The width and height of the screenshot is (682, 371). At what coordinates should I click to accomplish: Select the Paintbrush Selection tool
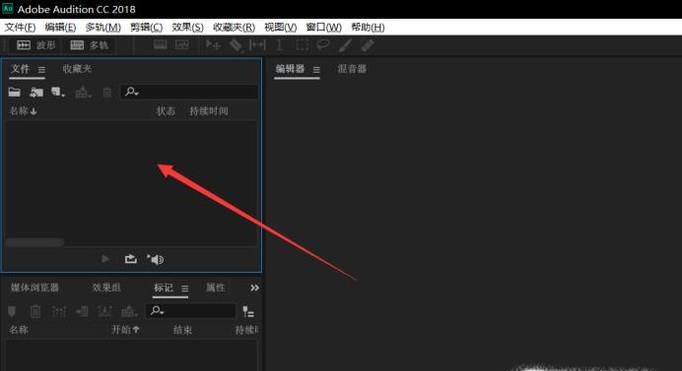345,45
